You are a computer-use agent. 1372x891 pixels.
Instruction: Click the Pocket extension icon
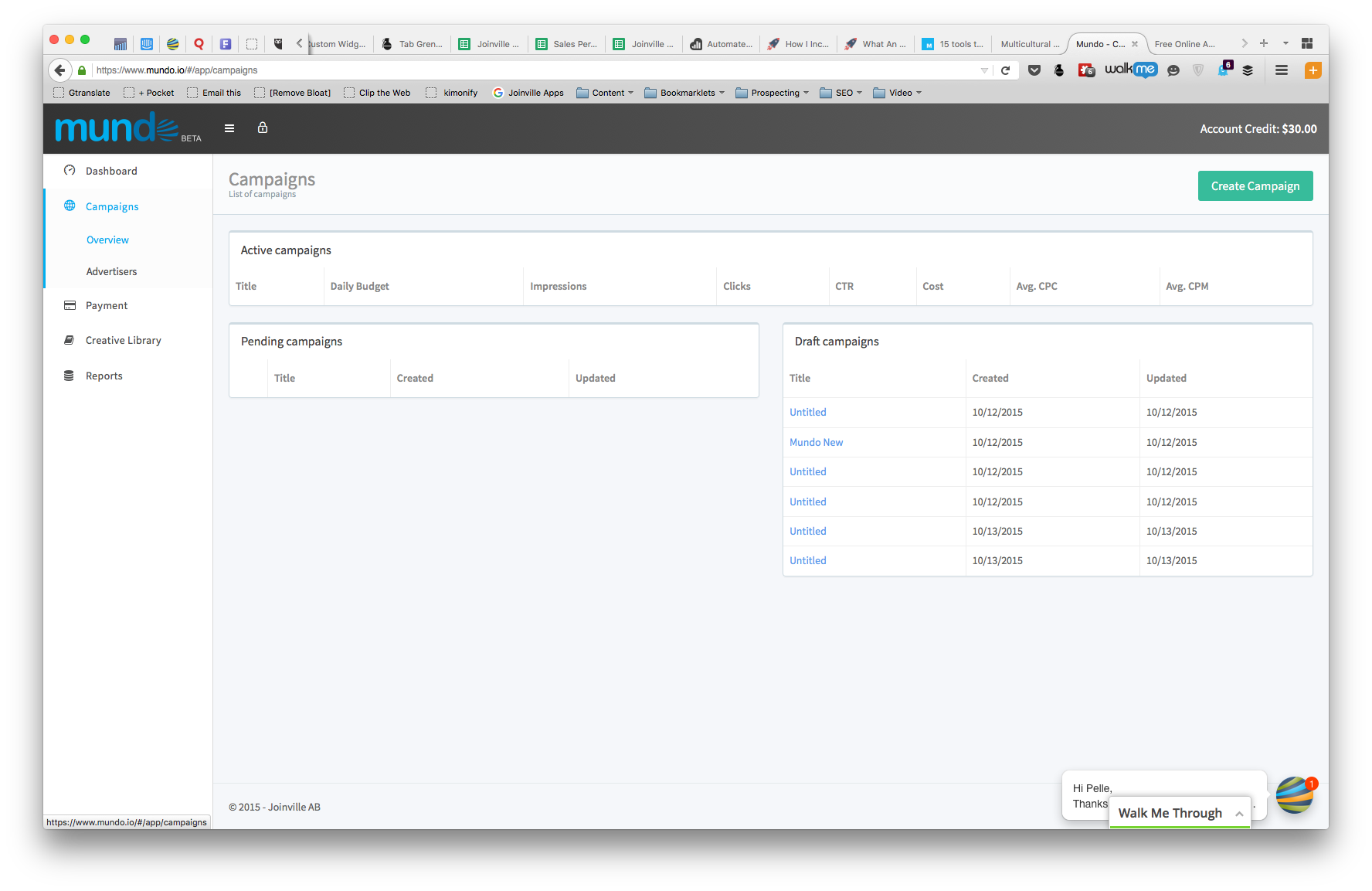pyautogui.click(x=1034, y=70)
